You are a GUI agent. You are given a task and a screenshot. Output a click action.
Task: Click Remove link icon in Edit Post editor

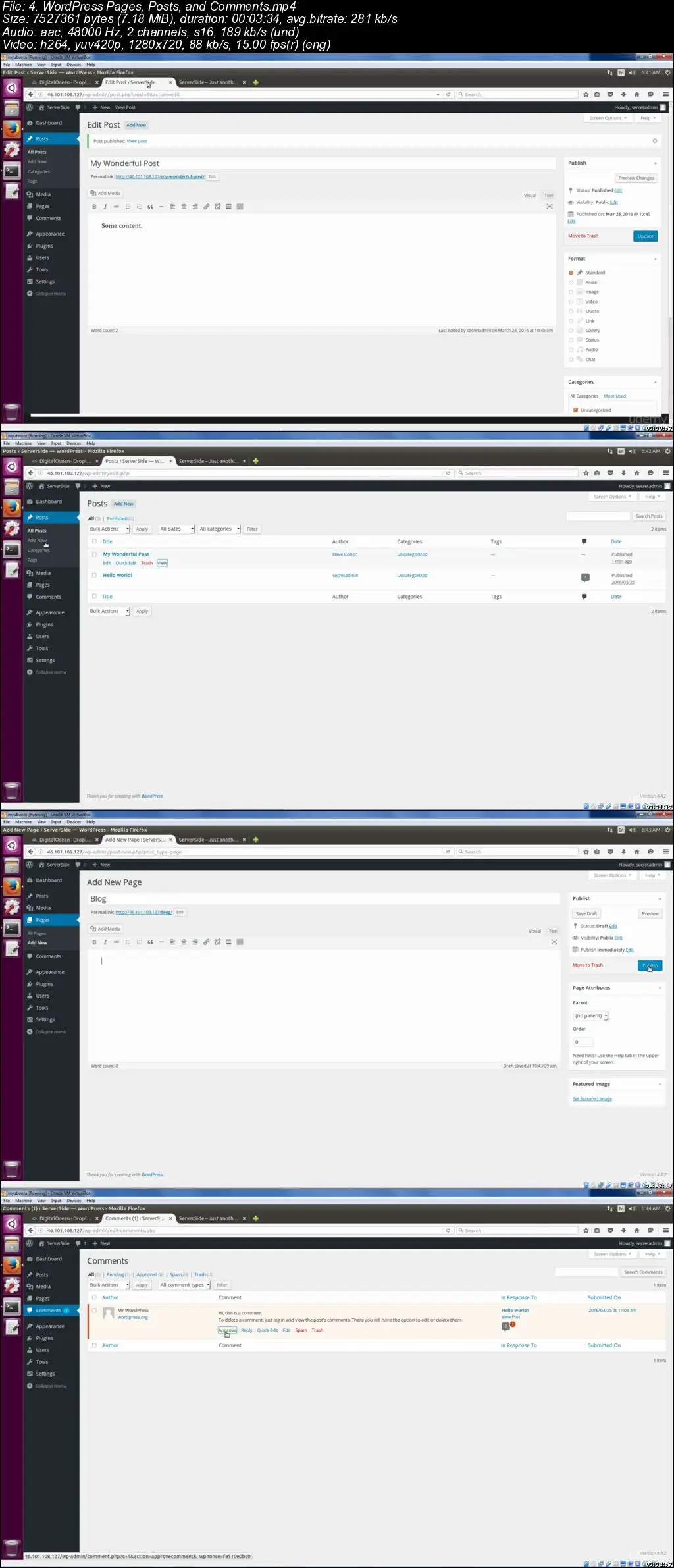click(x=217, y=207)
